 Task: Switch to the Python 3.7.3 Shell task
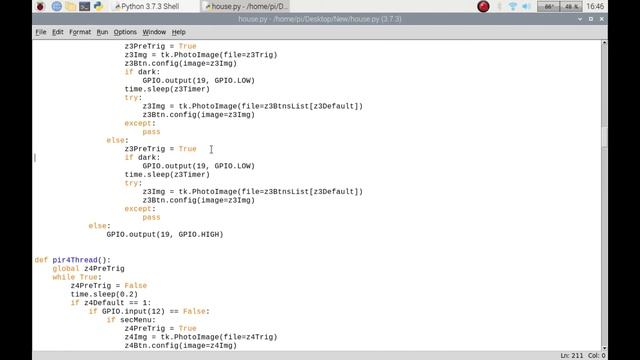tap(147, 6)
